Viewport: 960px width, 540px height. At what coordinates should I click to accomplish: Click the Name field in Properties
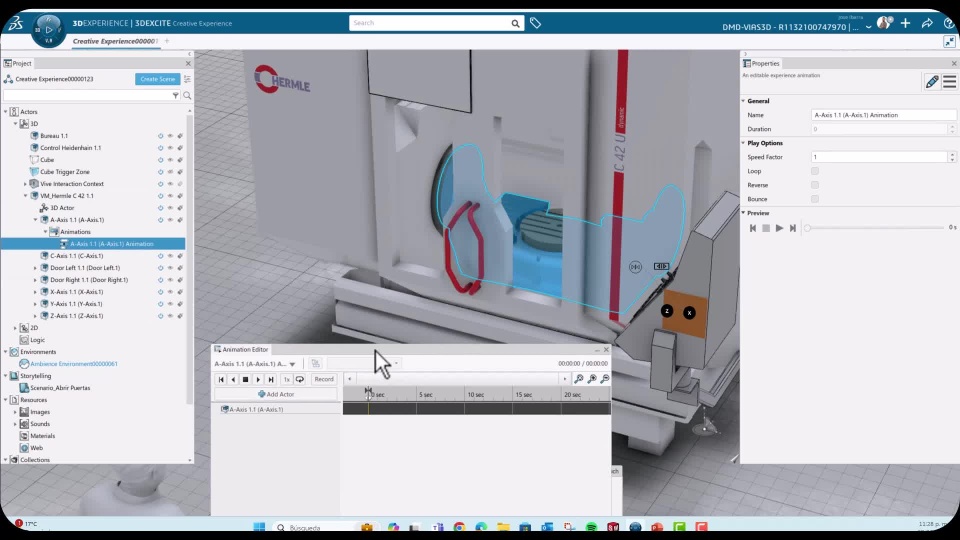pos(883,115)
